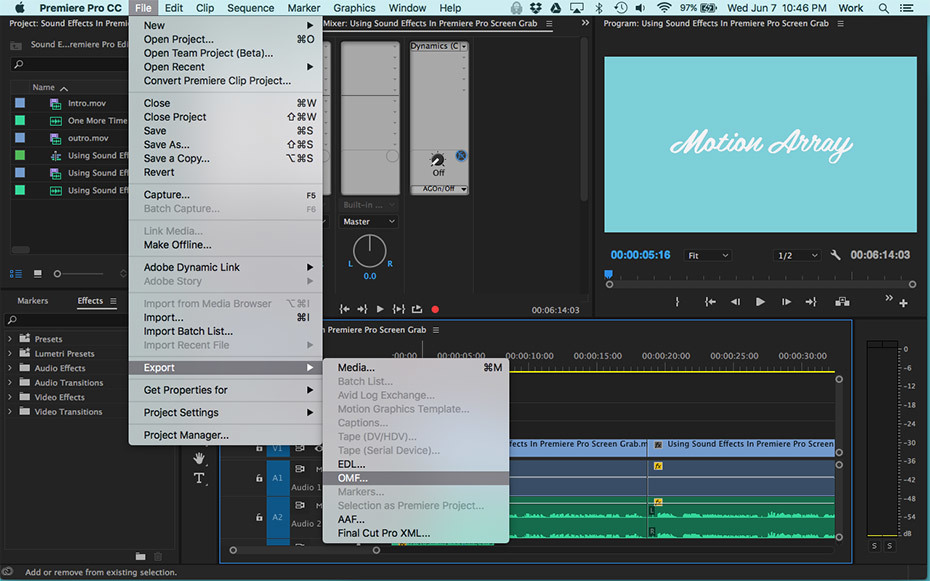Click the Project panel zoom slider

tap(58, 273)
